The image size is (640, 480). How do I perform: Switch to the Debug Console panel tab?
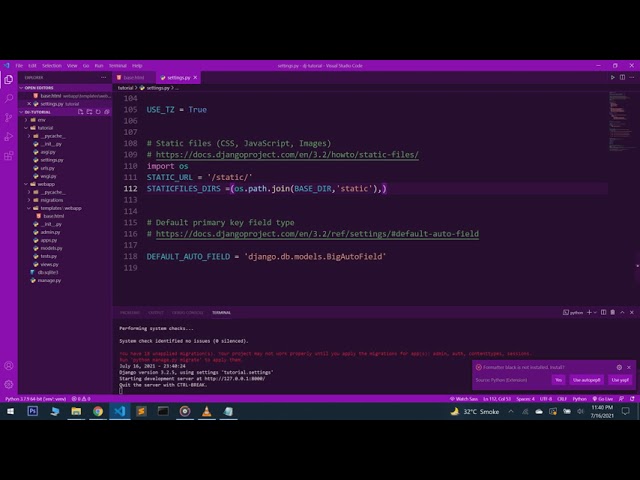187,313
